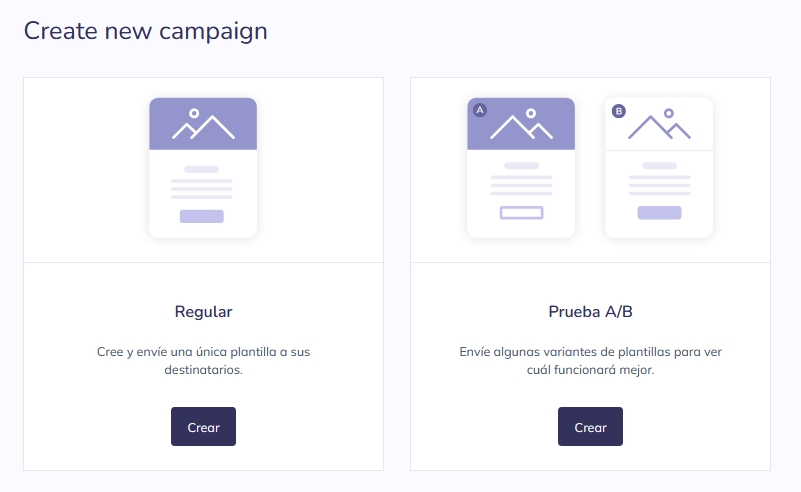801x492 pixels.
Task: Select the Prueba A/B campaign title
Action: pos(590,312)
